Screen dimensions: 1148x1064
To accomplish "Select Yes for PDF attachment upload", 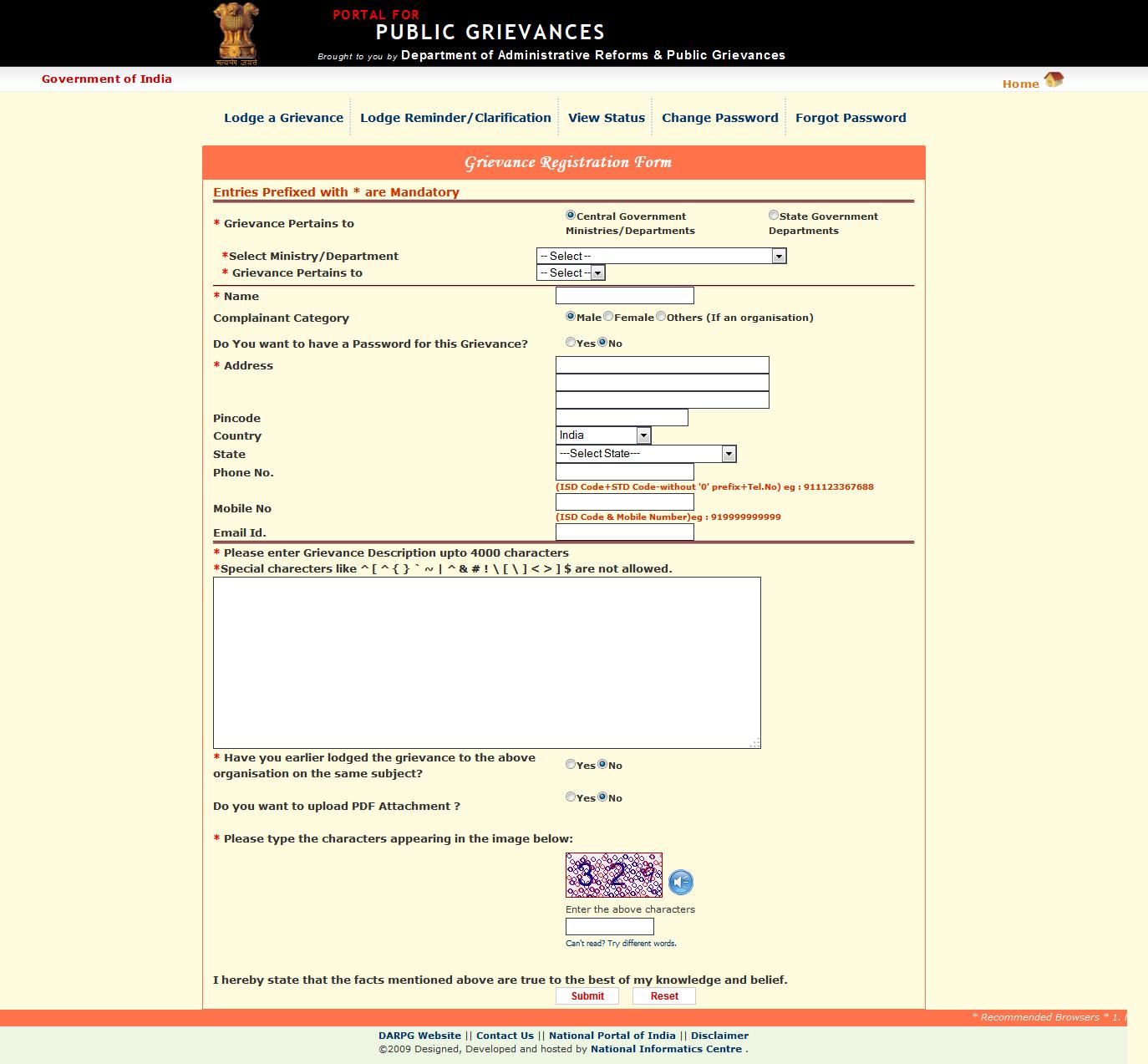I will 571,797.
